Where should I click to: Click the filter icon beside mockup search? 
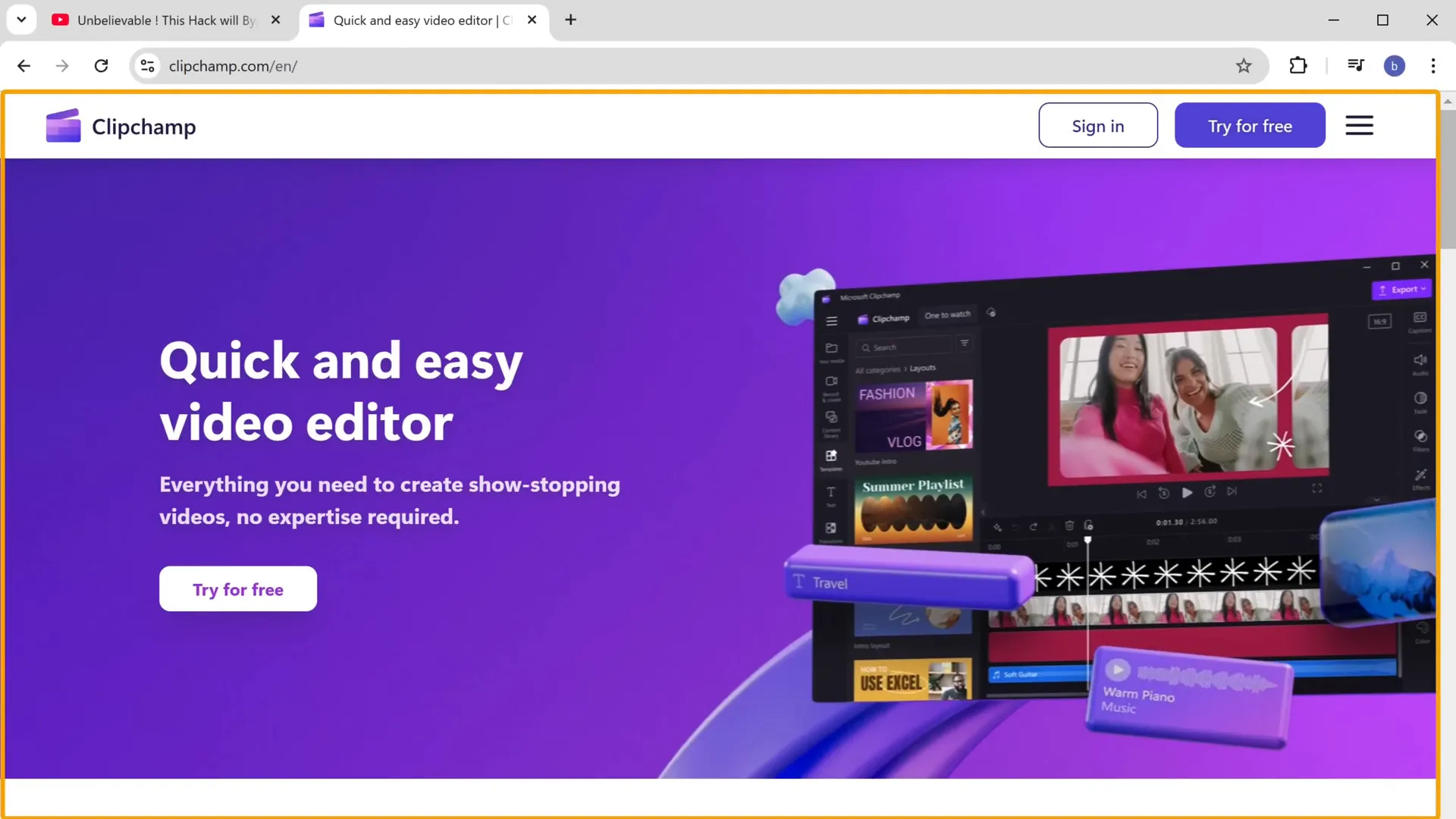(x=965, y=344)
